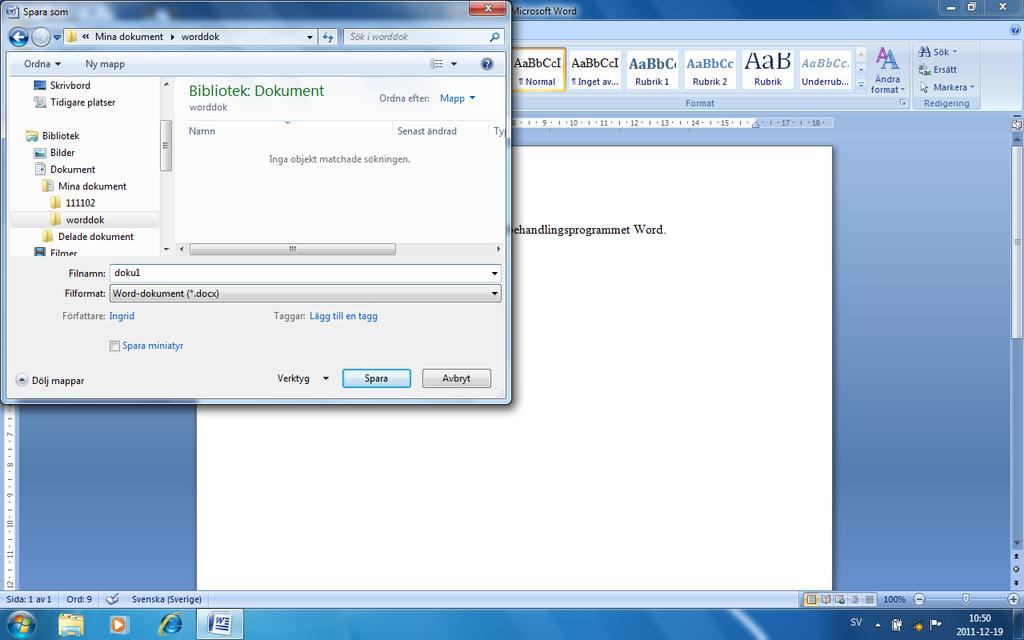Click the Ny mapp button
The height and width of the screenshot is (640, 1024).
(104, 64)
